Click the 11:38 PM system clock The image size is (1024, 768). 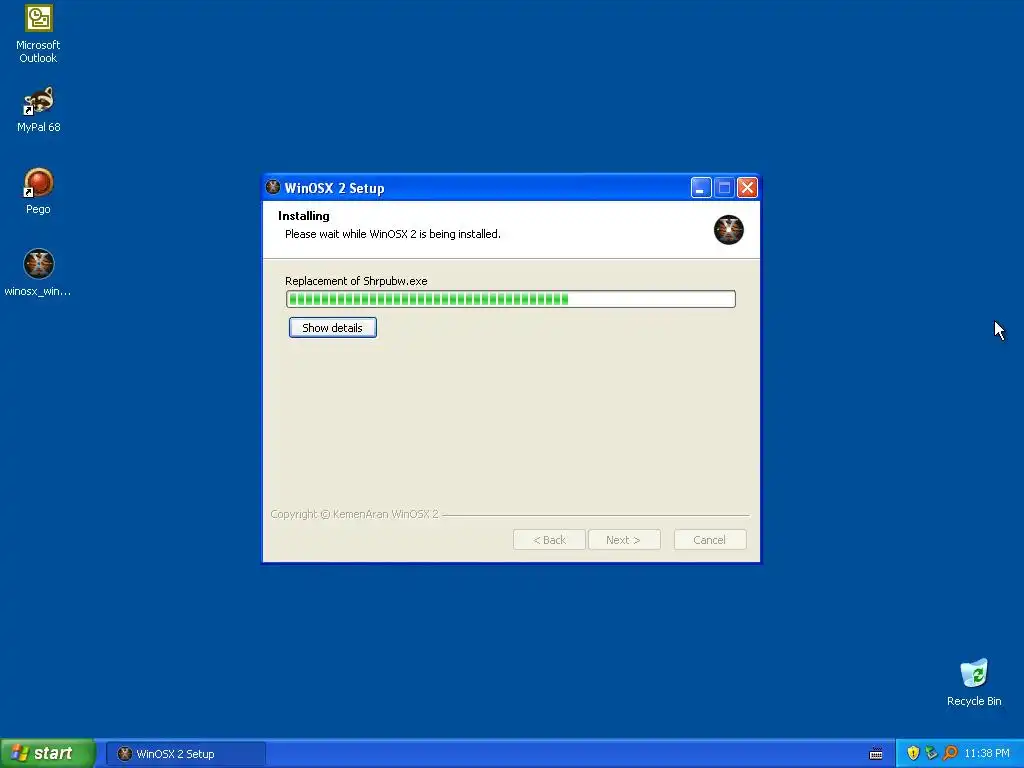tap(987, 754)
